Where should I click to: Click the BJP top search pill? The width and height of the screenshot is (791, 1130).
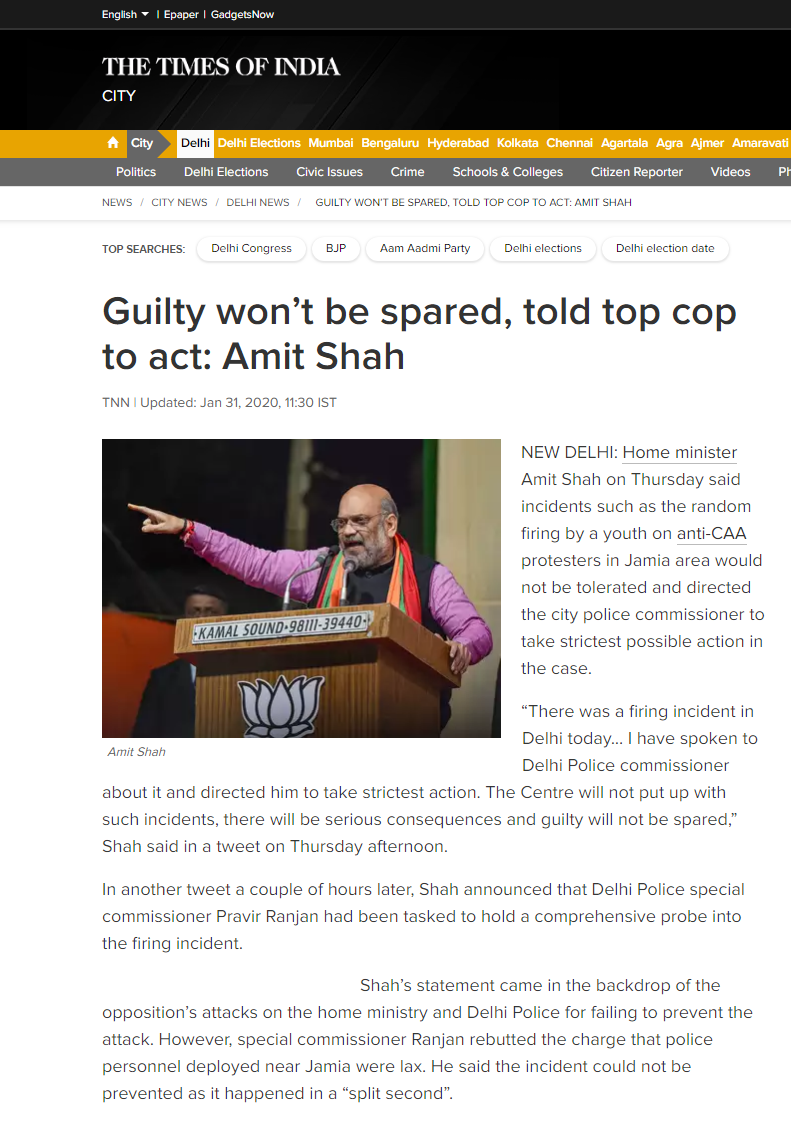pyautogui.click(x=336, y=249)
